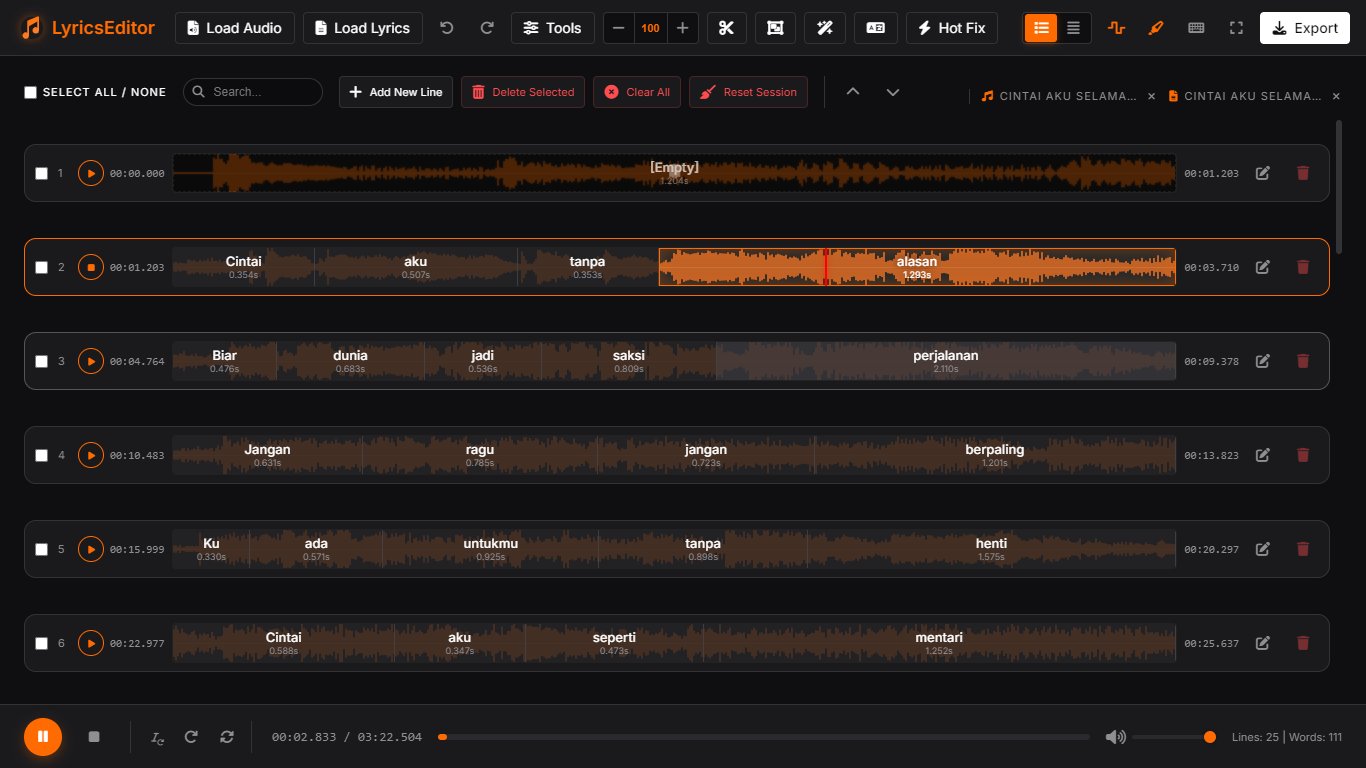Click Reset Session button

coord(748,92)
